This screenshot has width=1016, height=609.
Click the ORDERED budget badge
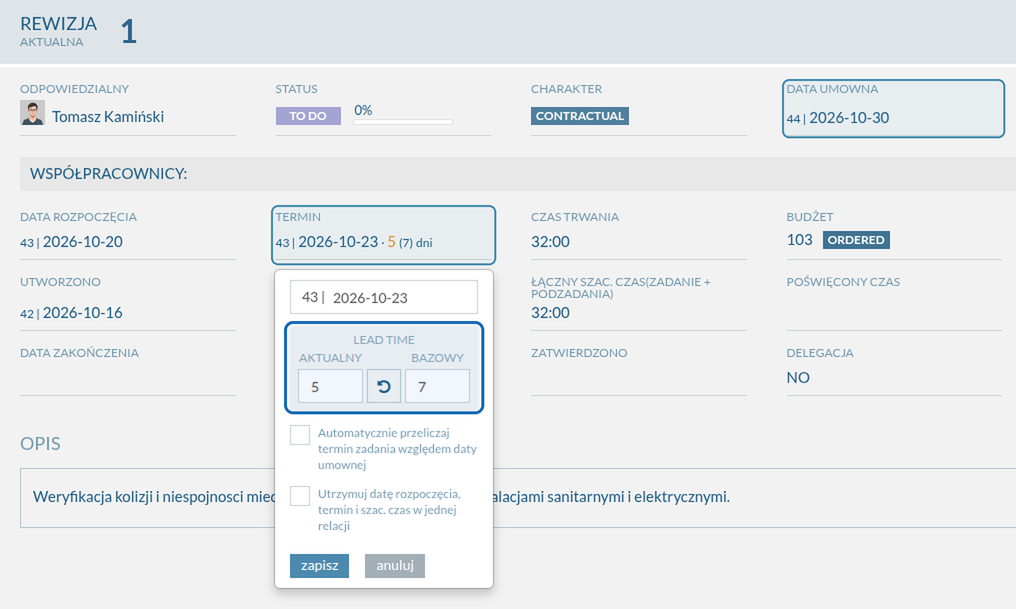[x=856, y=240]
